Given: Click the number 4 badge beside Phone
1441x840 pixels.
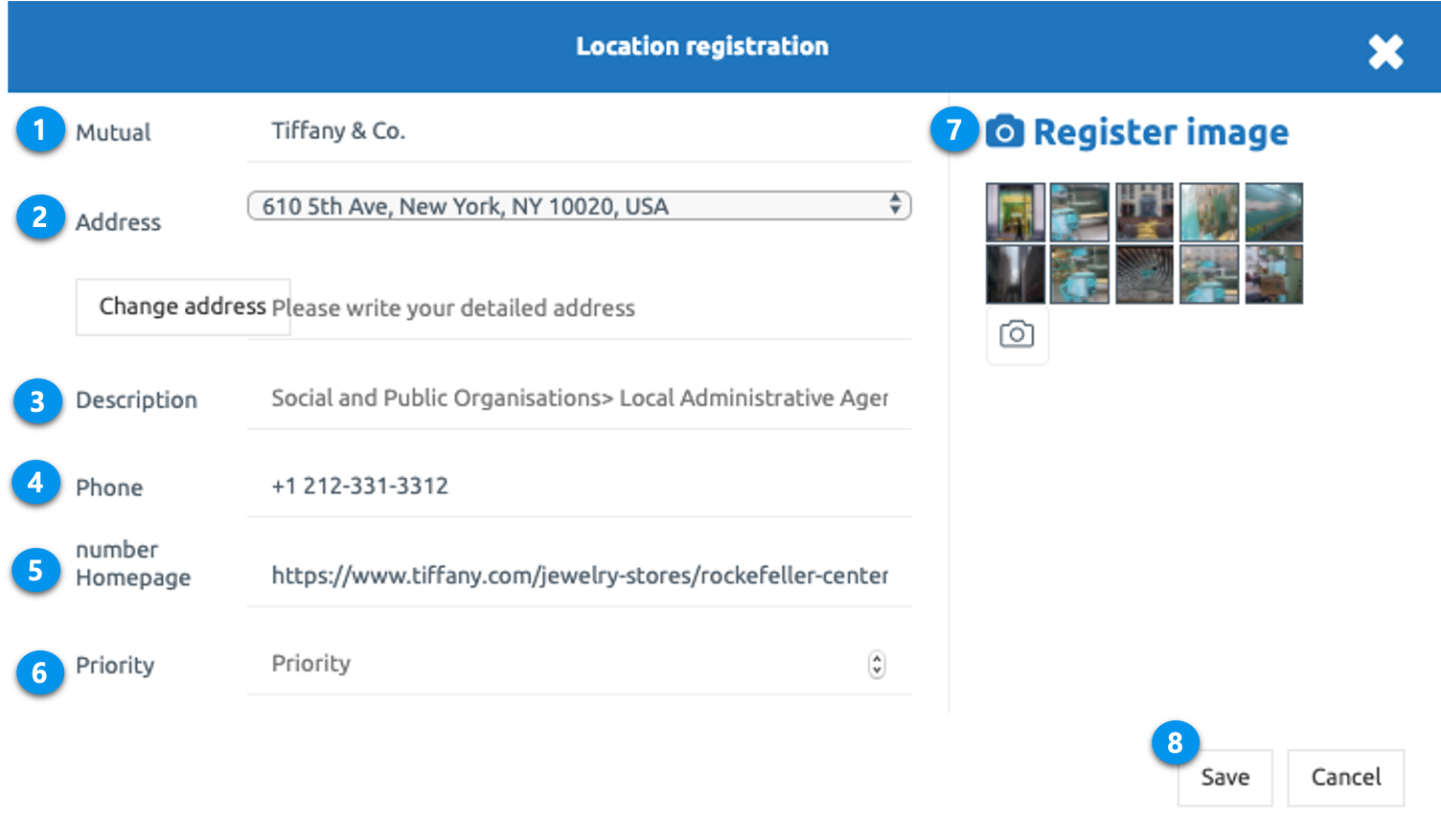Looking at the screenshot, I should 36,483.
